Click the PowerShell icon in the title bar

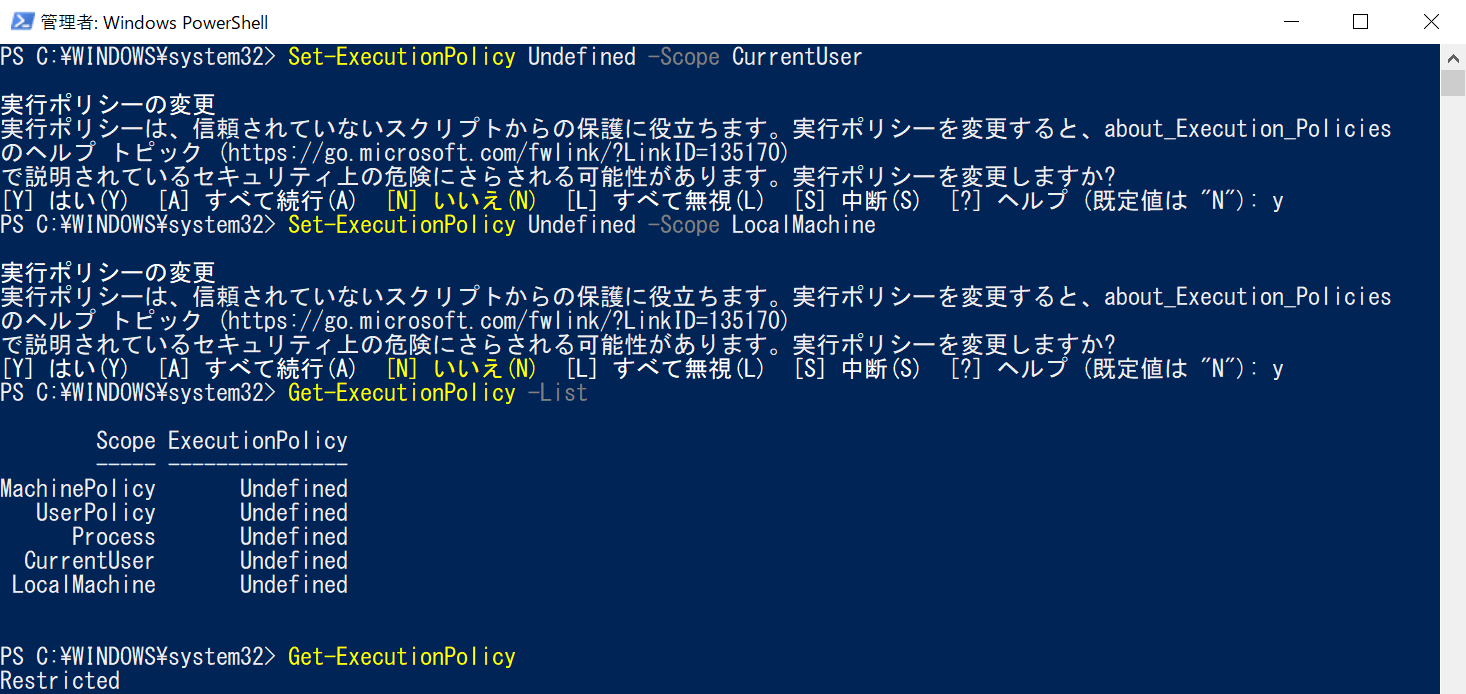pos(22,22)
